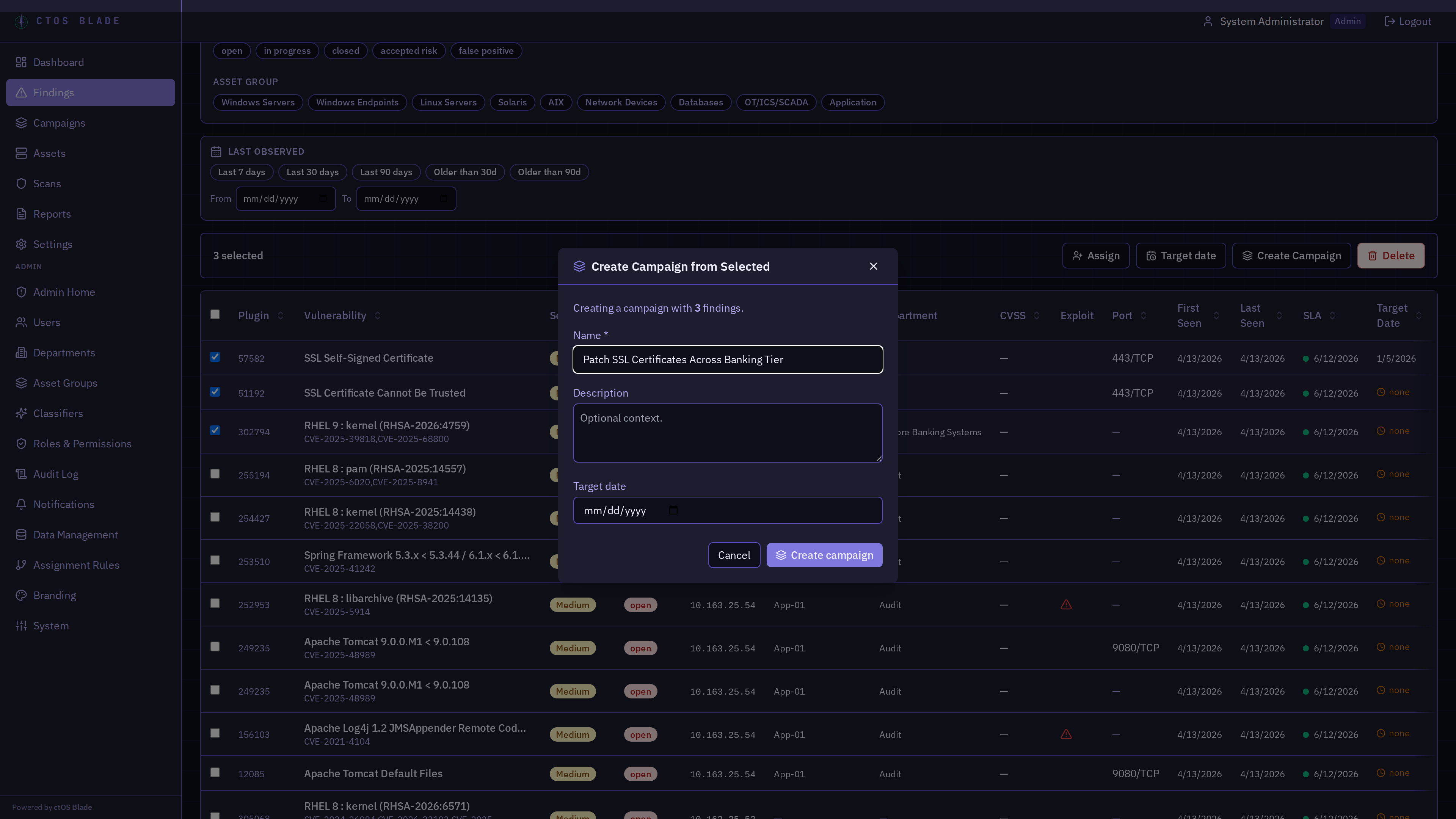
Task: Click the Target date input in dialog
Action: pyautogui.click(x=728, y=510)
